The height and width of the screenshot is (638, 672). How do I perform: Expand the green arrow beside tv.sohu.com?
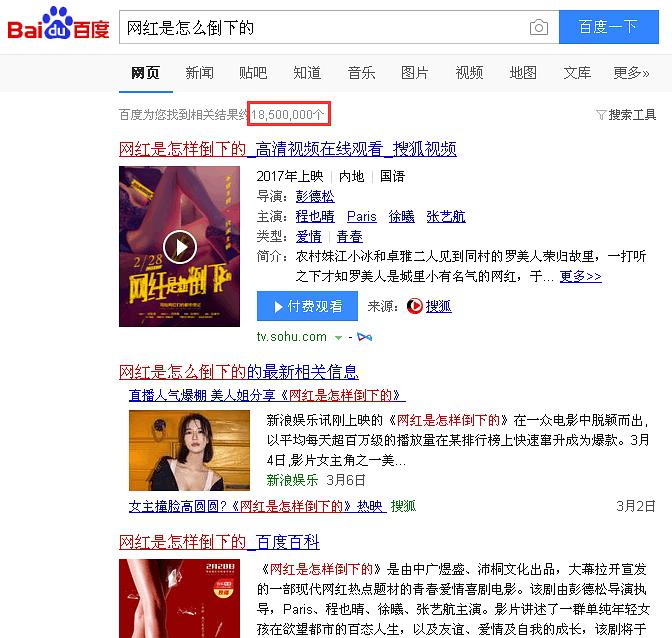(338, 338)
